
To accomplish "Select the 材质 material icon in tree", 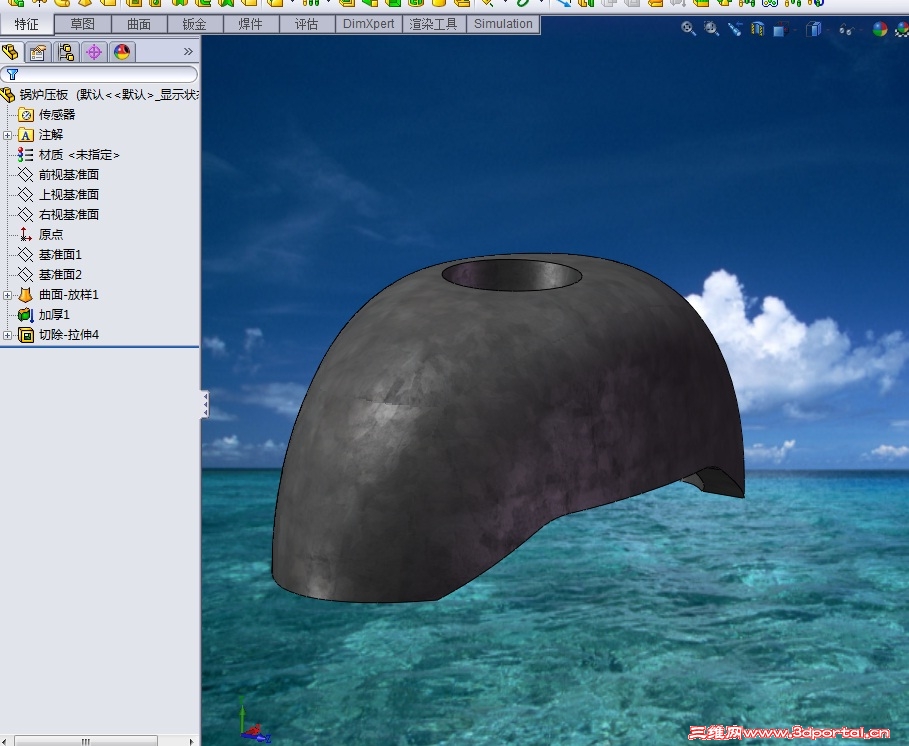I will pos(26,155).
